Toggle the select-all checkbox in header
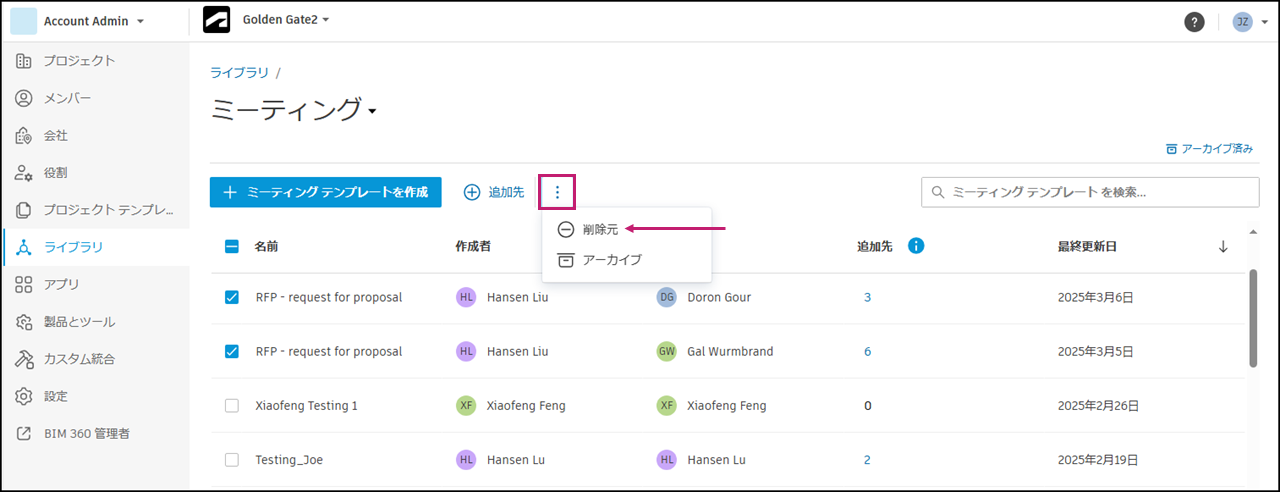The width and height of the screenshot is (1280, 492). [x=232, y=246]
